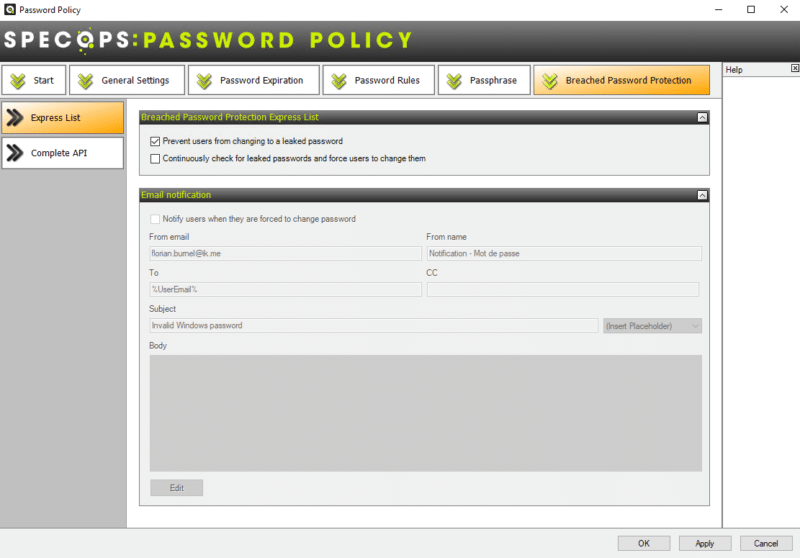This screenshot has height=558, width=800.
Task: Click the chevron icon on General Settings tab
Action: coord(85,81)
